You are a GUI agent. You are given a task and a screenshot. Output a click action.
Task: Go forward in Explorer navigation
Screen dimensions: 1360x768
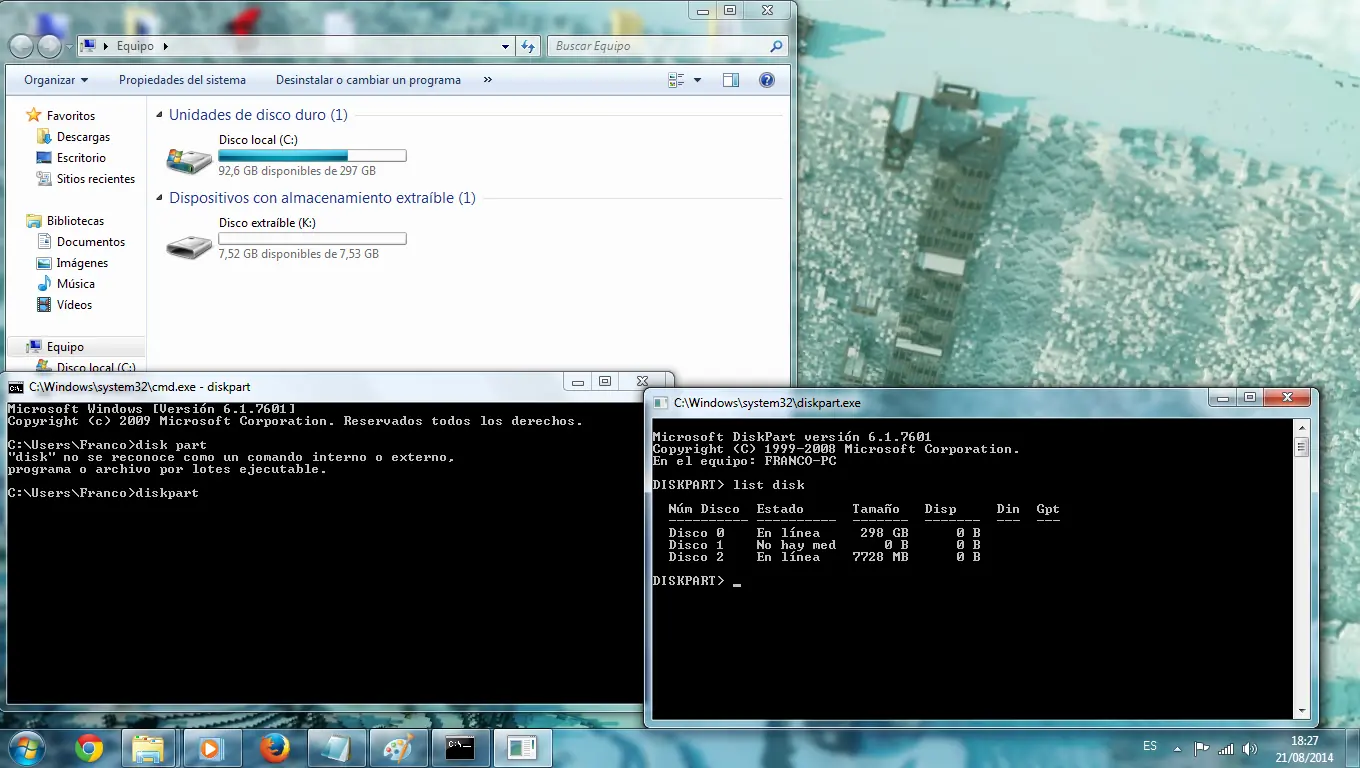coord(49,46)
